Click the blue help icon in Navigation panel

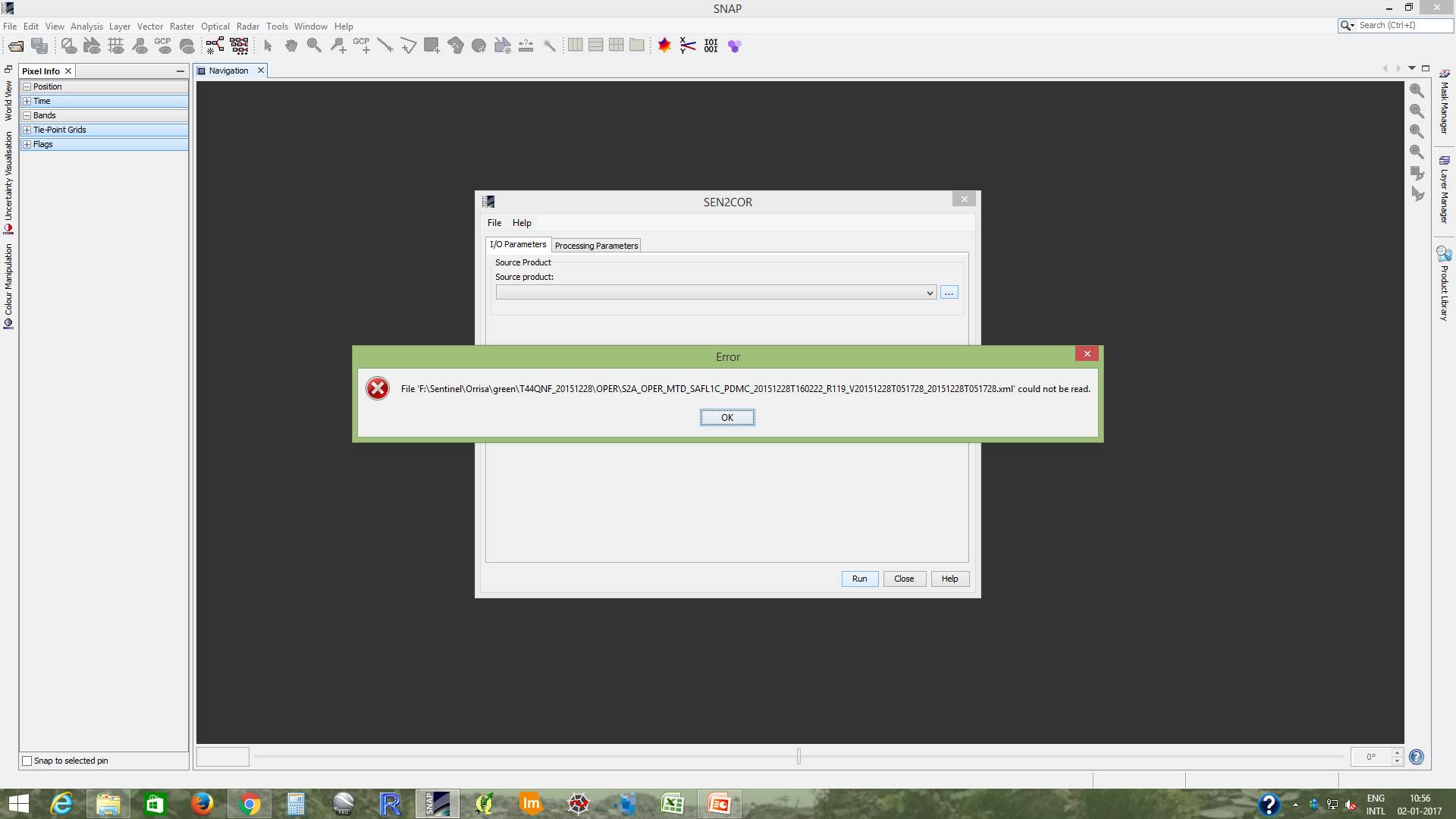pyautogui.click(x=1416, y=757)
